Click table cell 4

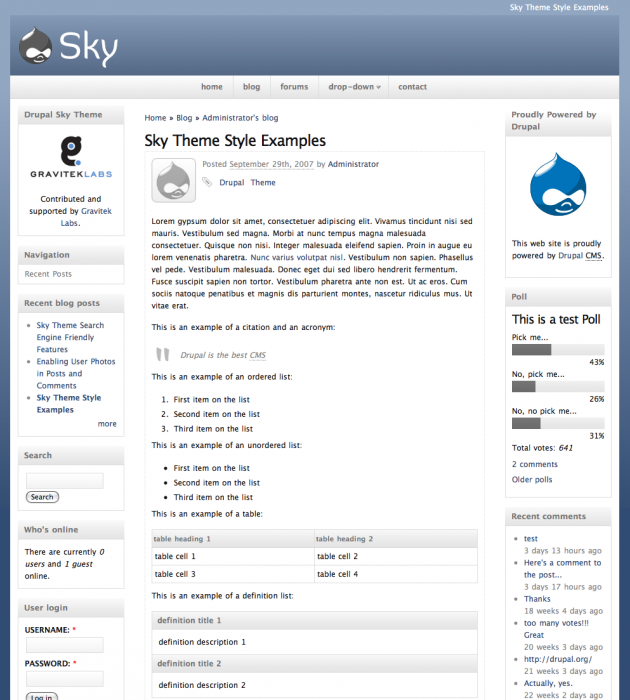click(396, 574)
